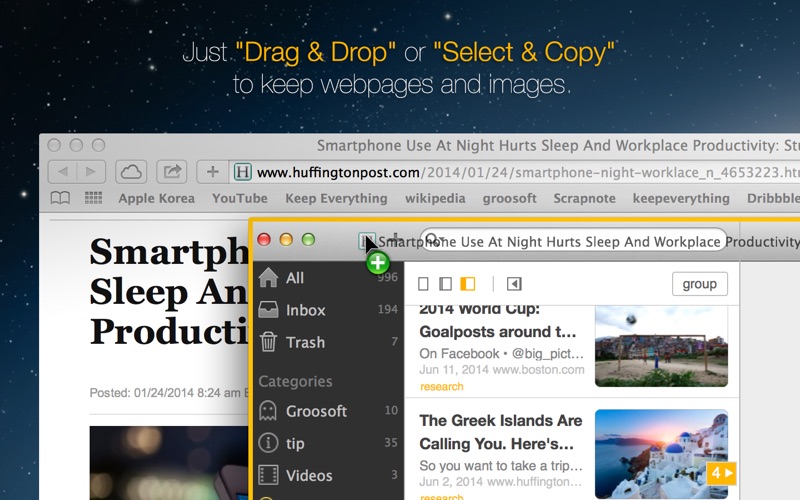
Task: Click the All home icon
Action: click(x=268, y=278)
